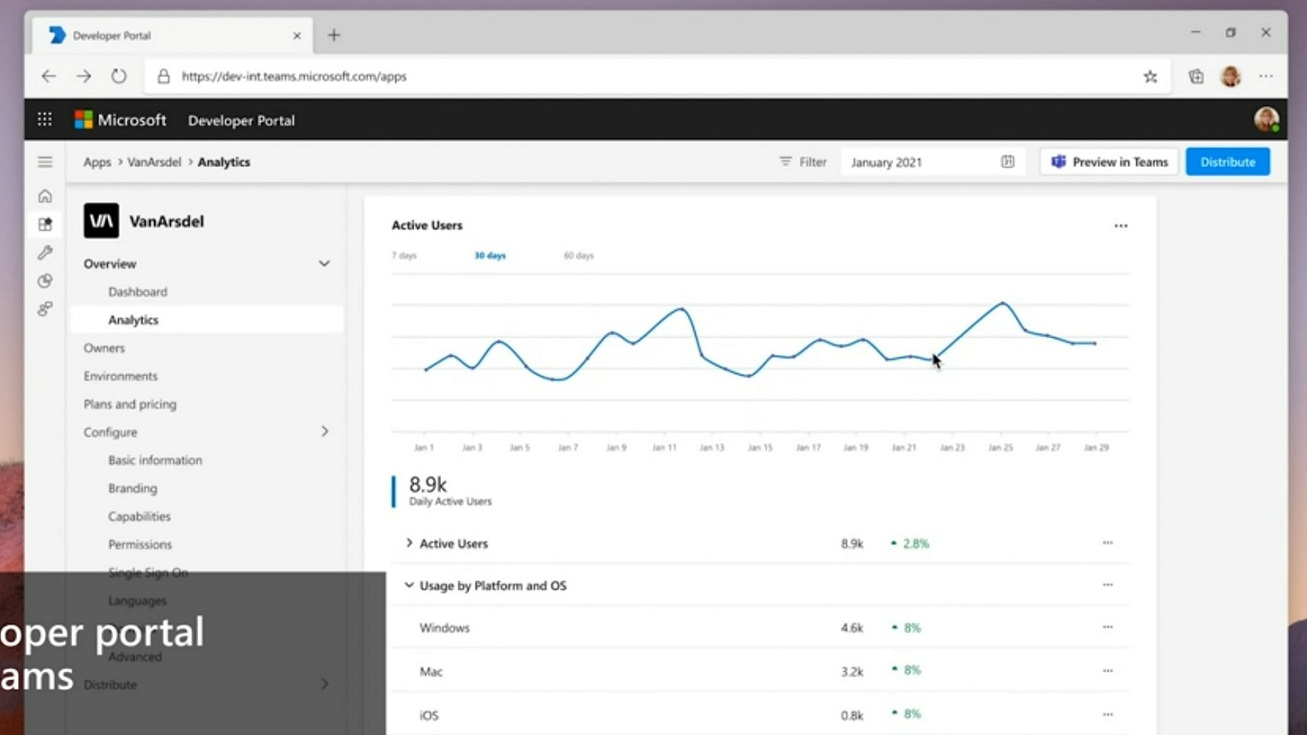View site lock security icon
Image resolution: width=1307 pixels, height=735 pixels.
click(163, 76)
